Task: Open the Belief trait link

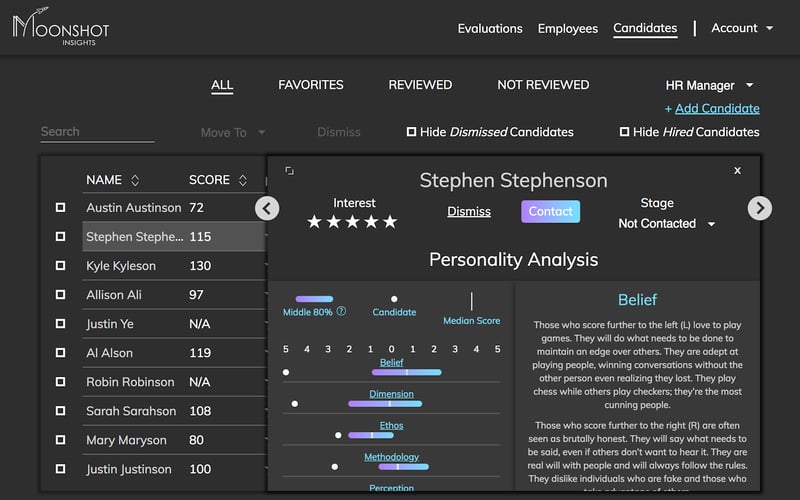Action: pyautogui.click(x=391, y=362)
